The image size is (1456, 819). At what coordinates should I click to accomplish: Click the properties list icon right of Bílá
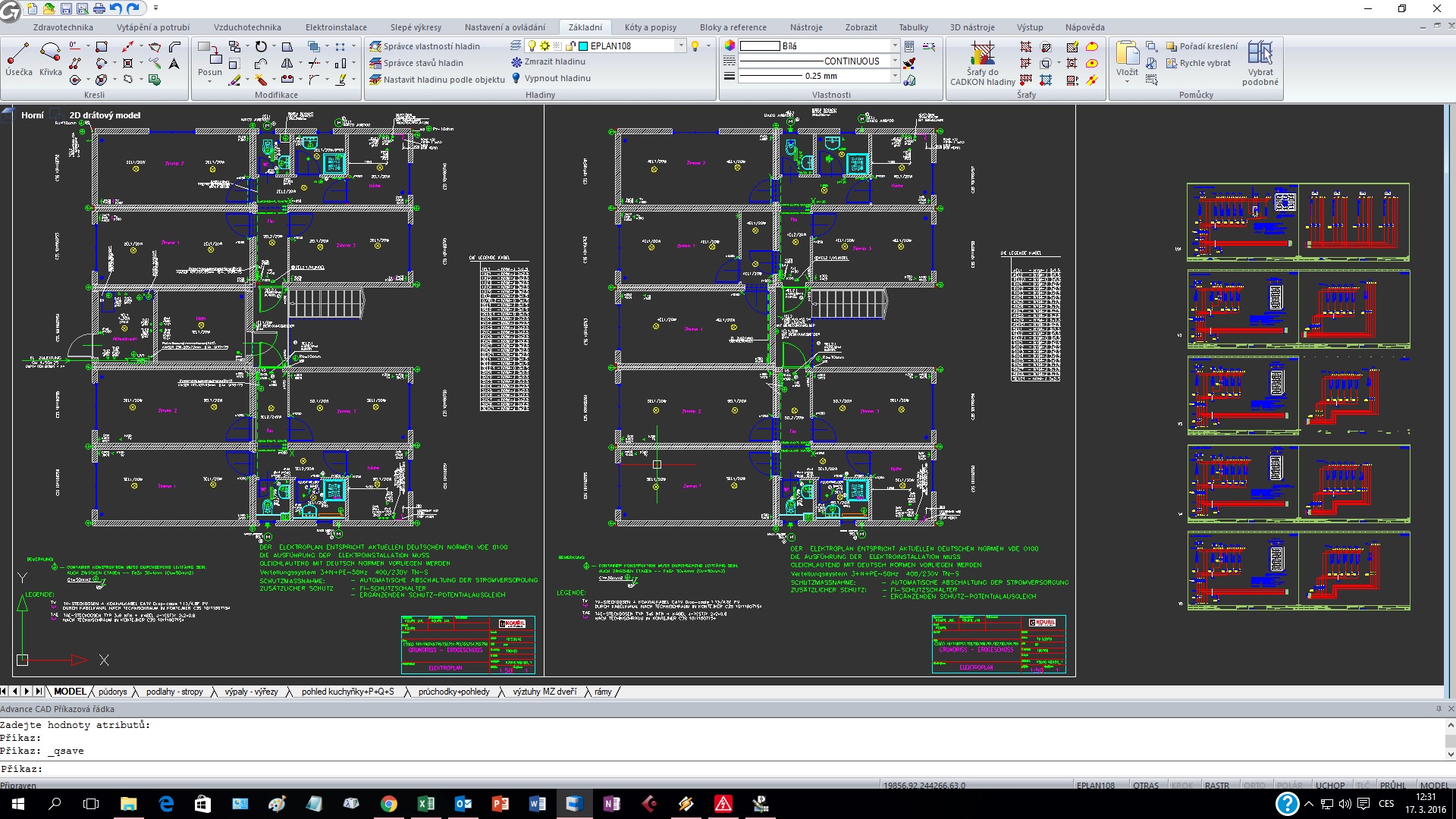point(909,46)
